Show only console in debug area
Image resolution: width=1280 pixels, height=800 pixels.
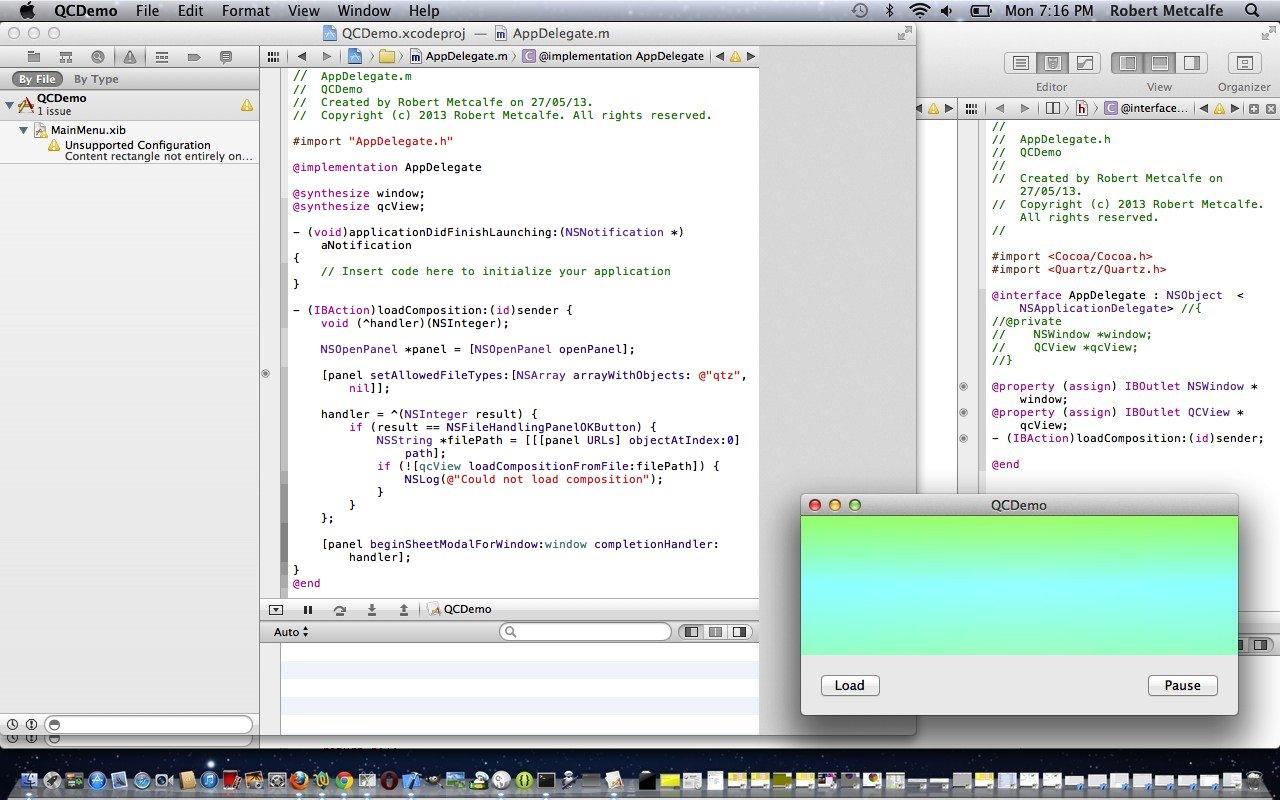(740, 632)
